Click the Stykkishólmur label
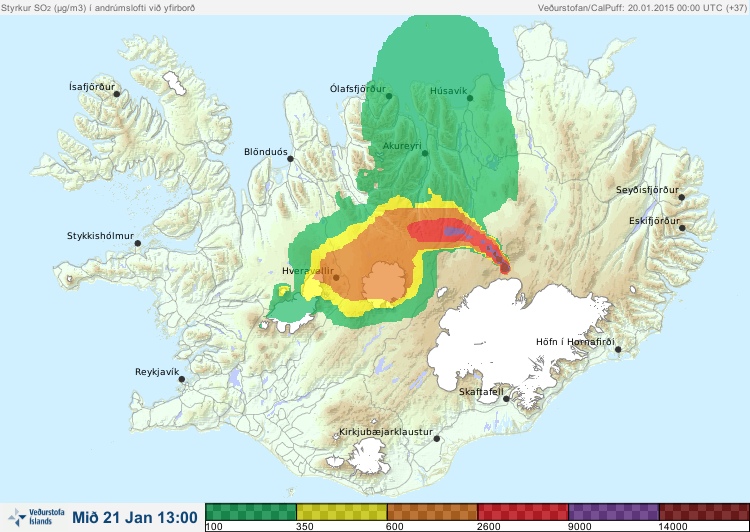This screenshot has height=532, width=750. point(100,236)
